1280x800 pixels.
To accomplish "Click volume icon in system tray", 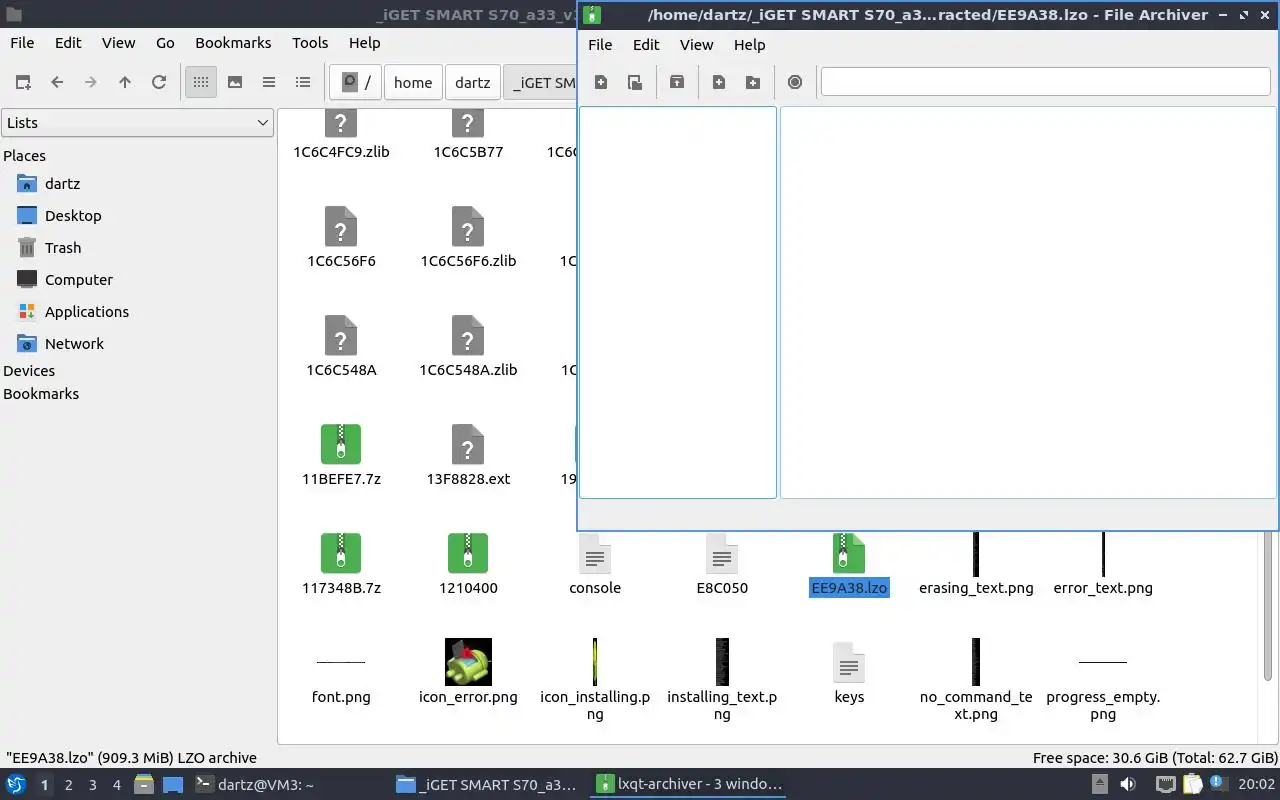I will (1128, 785).
